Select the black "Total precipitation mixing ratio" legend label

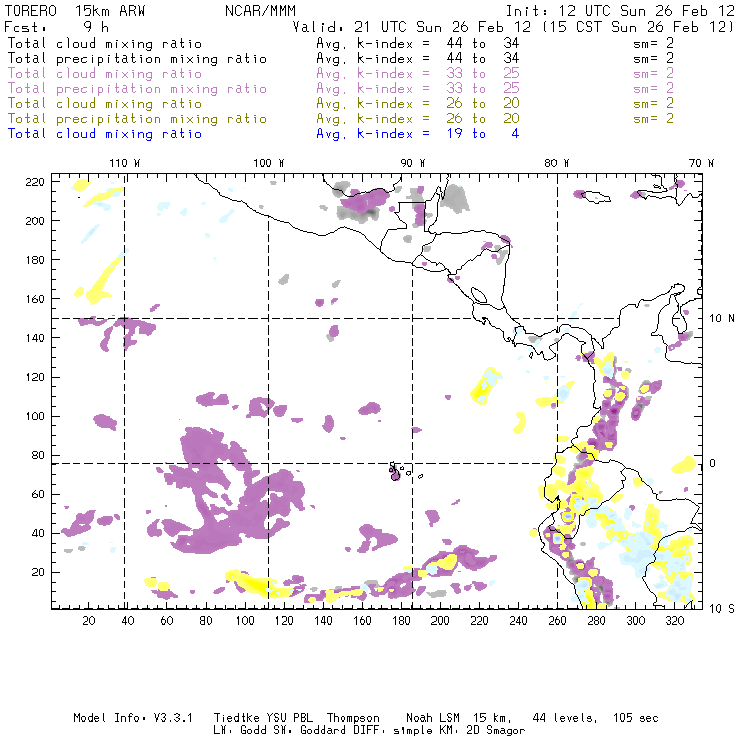(137, 59)
